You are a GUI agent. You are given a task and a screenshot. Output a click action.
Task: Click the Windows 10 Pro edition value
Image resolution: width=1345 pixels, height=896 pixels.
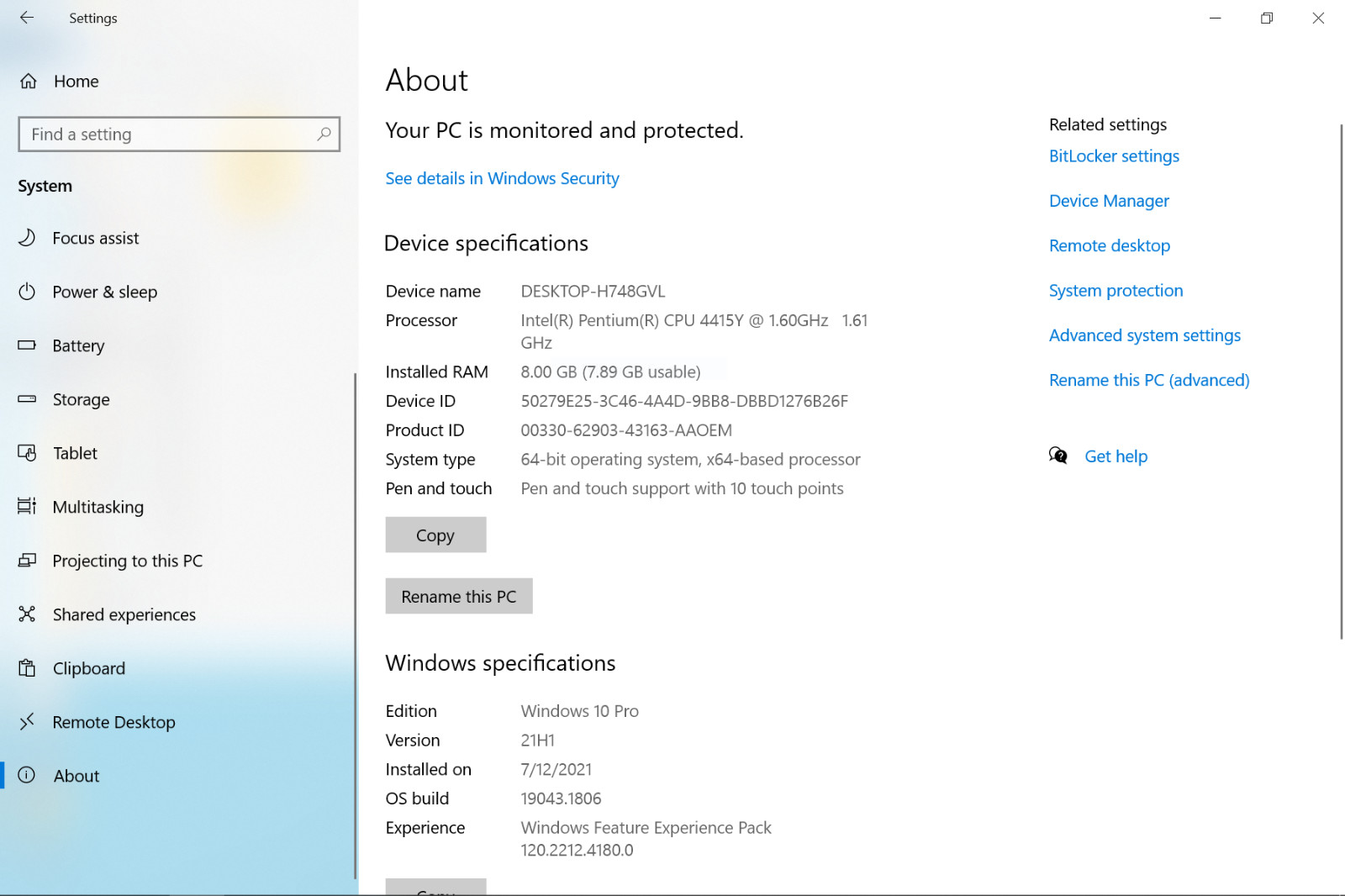tap(579, 711)
